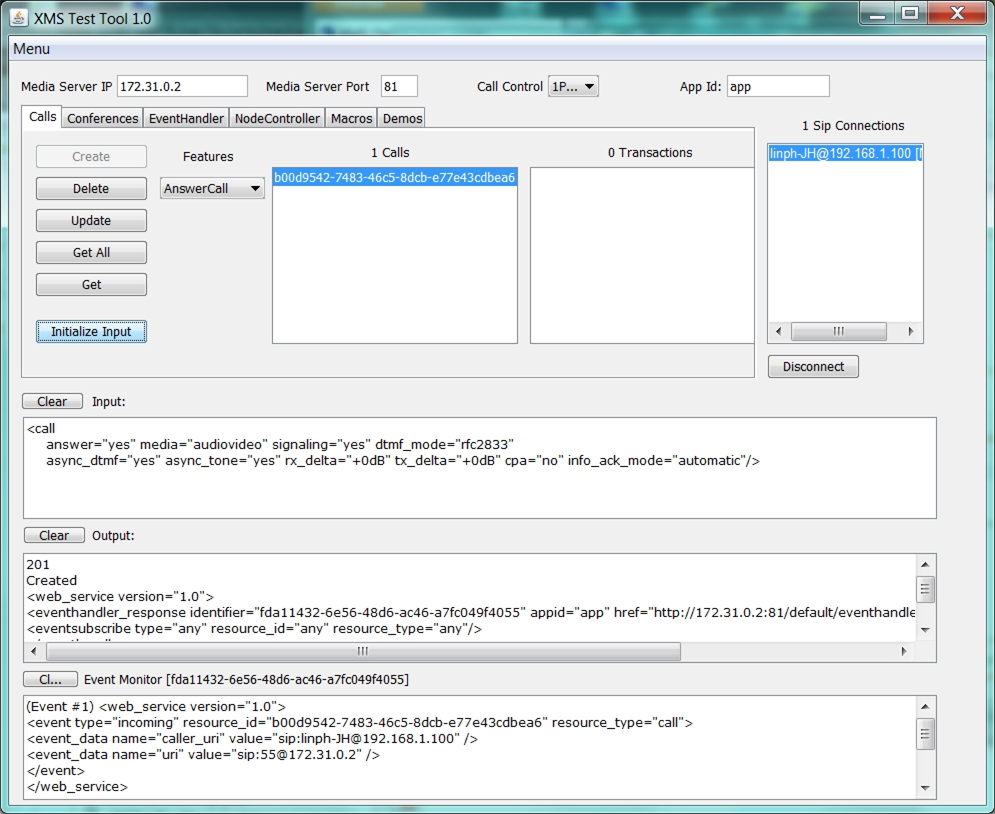
Task: Switch to the Conferences tab
Action: (102, 118)
